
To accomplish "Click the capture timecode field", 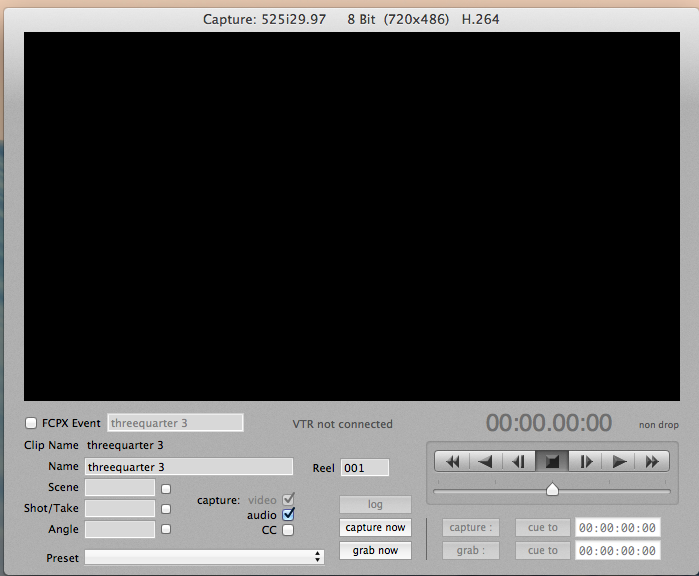I will 617,528.
